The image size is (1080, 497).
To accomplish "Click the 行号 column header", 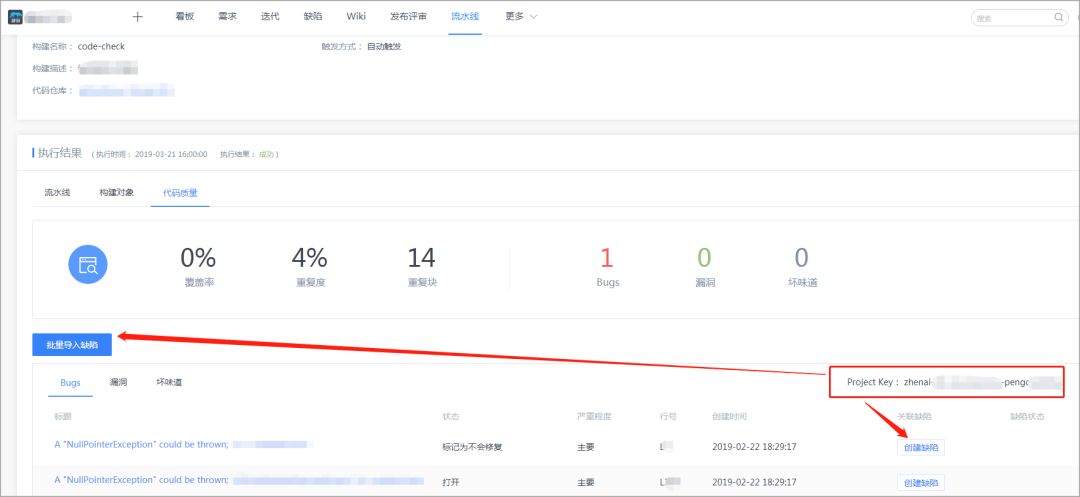I will (x=667, y=417).
